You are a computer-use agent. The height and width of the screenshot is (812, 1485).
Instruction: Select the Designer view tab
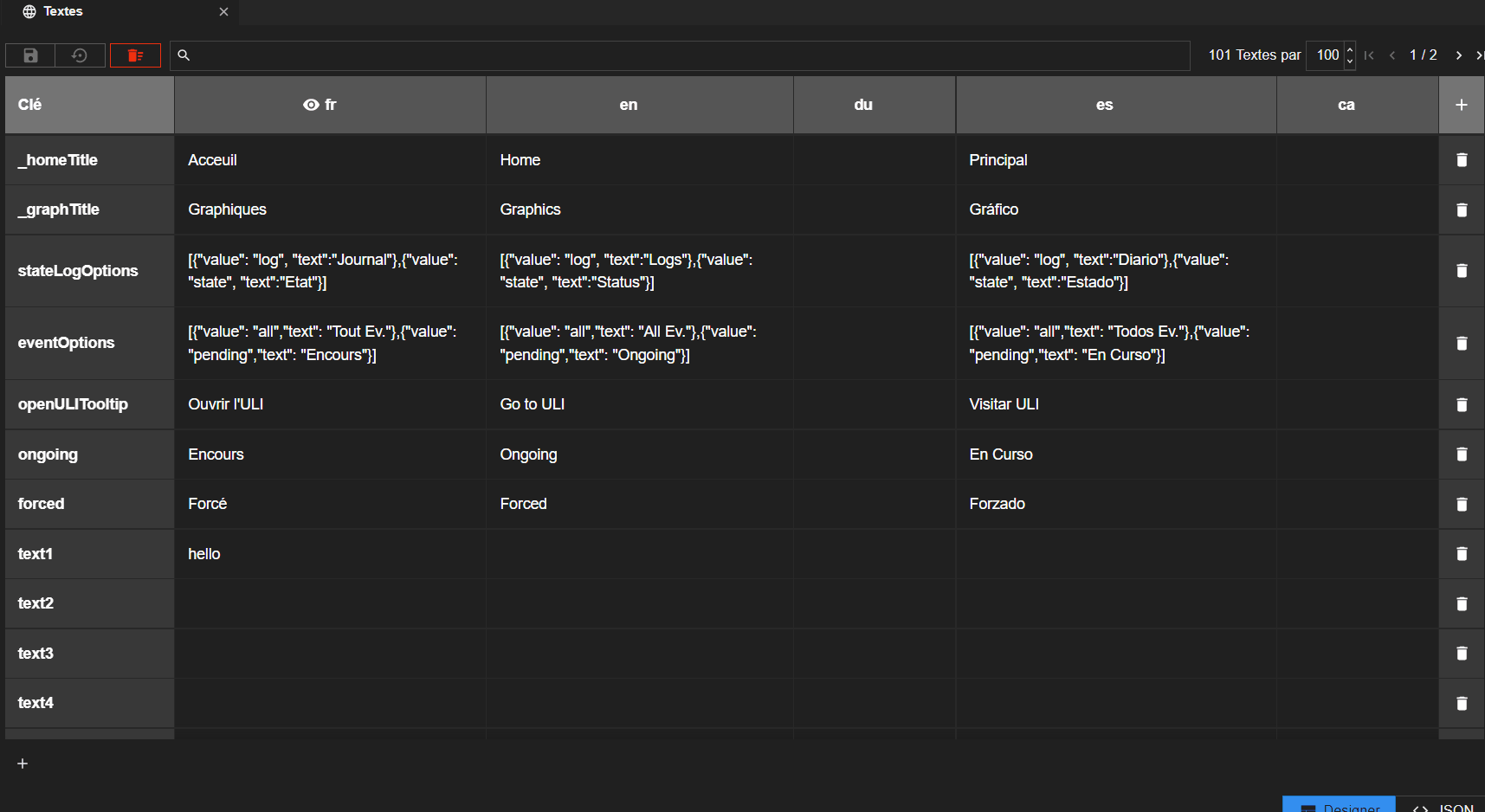(1340, 807)
